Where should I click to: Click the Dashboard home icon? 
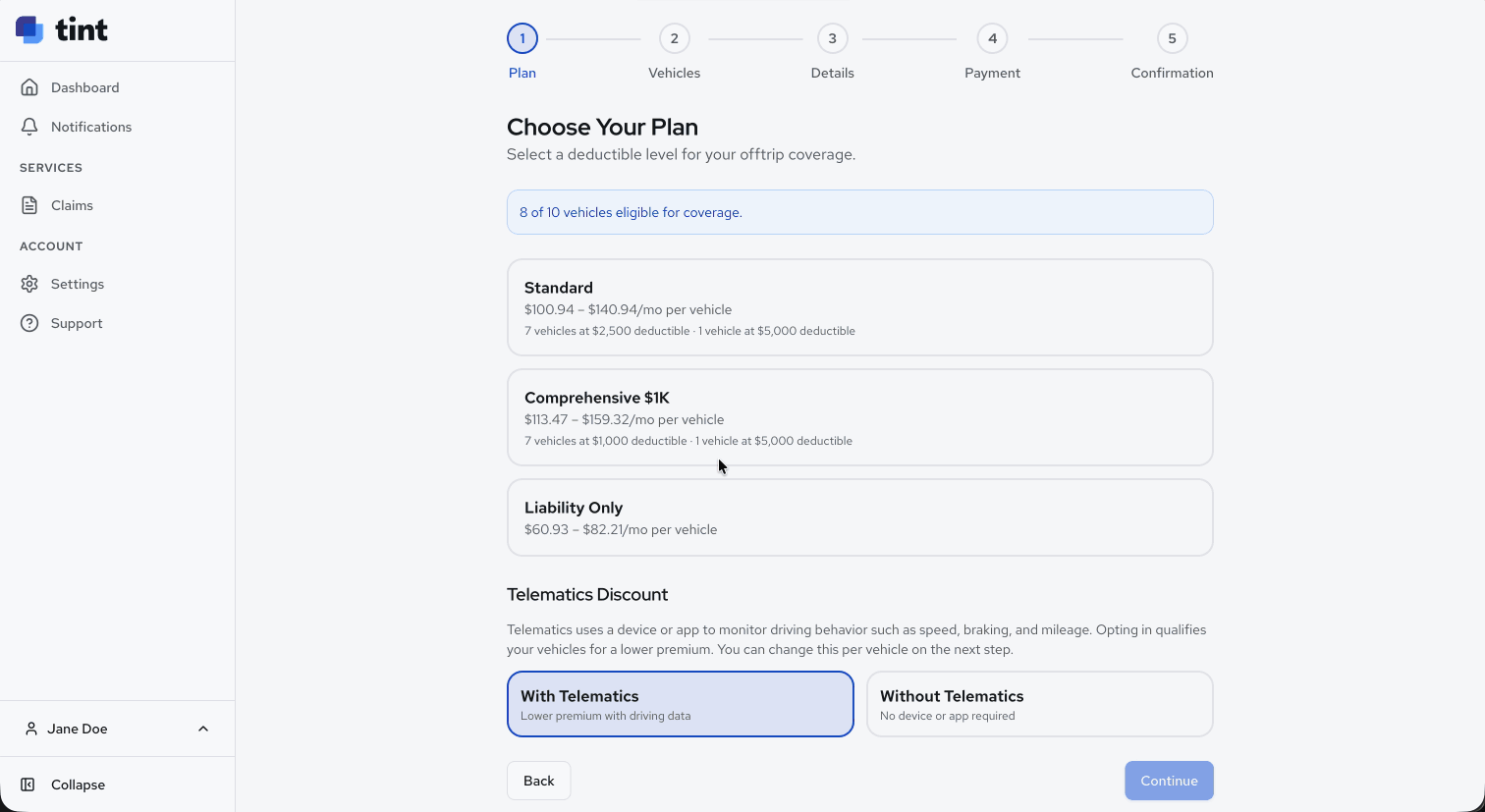30,86
